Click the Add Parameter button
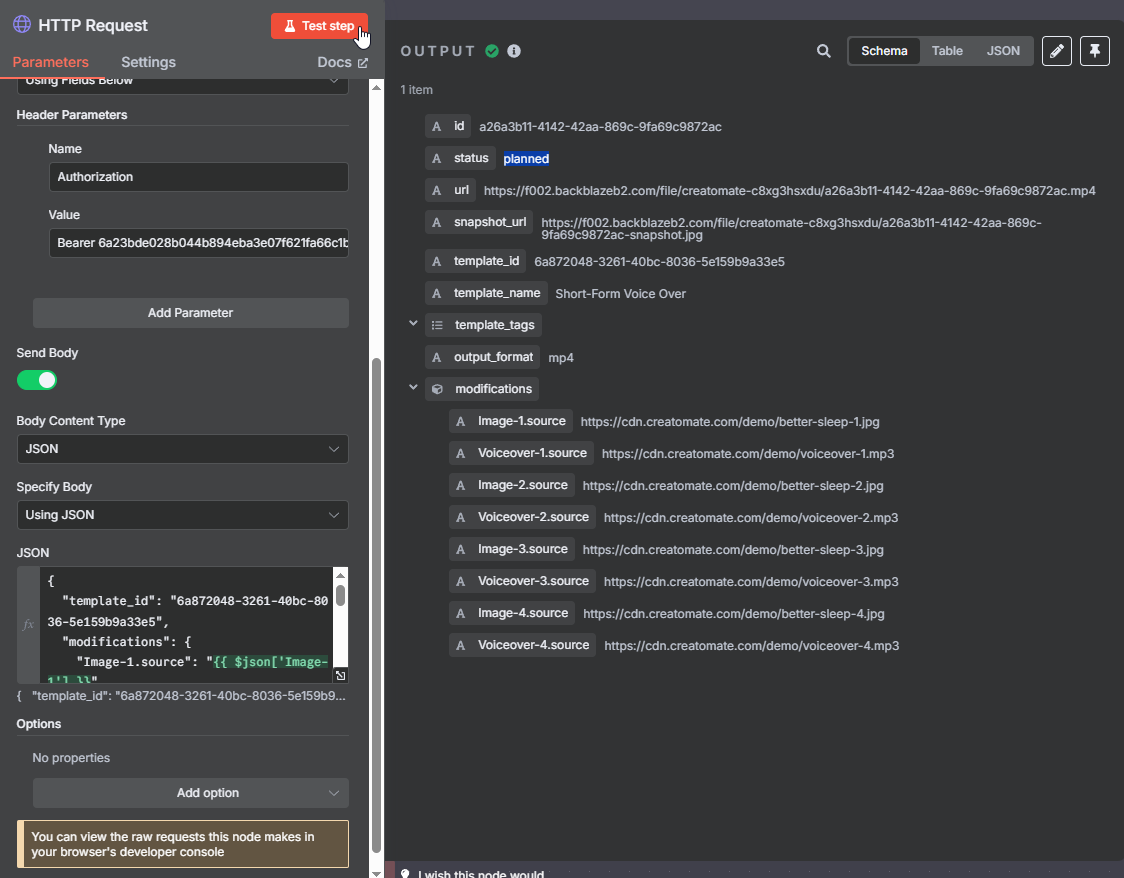 (x=190, y=313)
